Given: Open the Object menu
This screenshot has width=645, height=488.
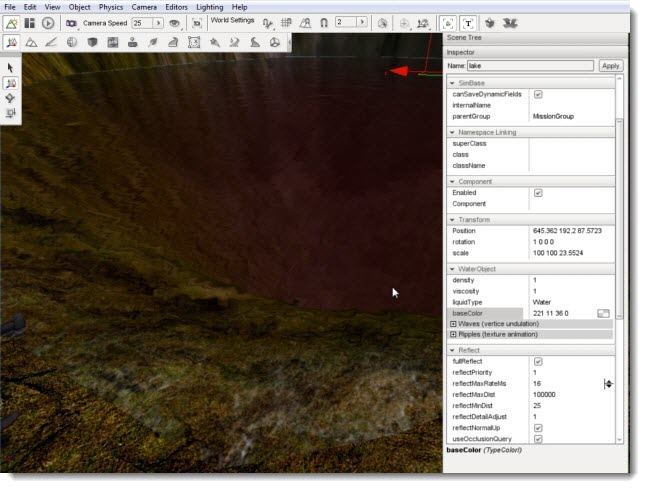Looking at the screenshot, I should (79, 7).
